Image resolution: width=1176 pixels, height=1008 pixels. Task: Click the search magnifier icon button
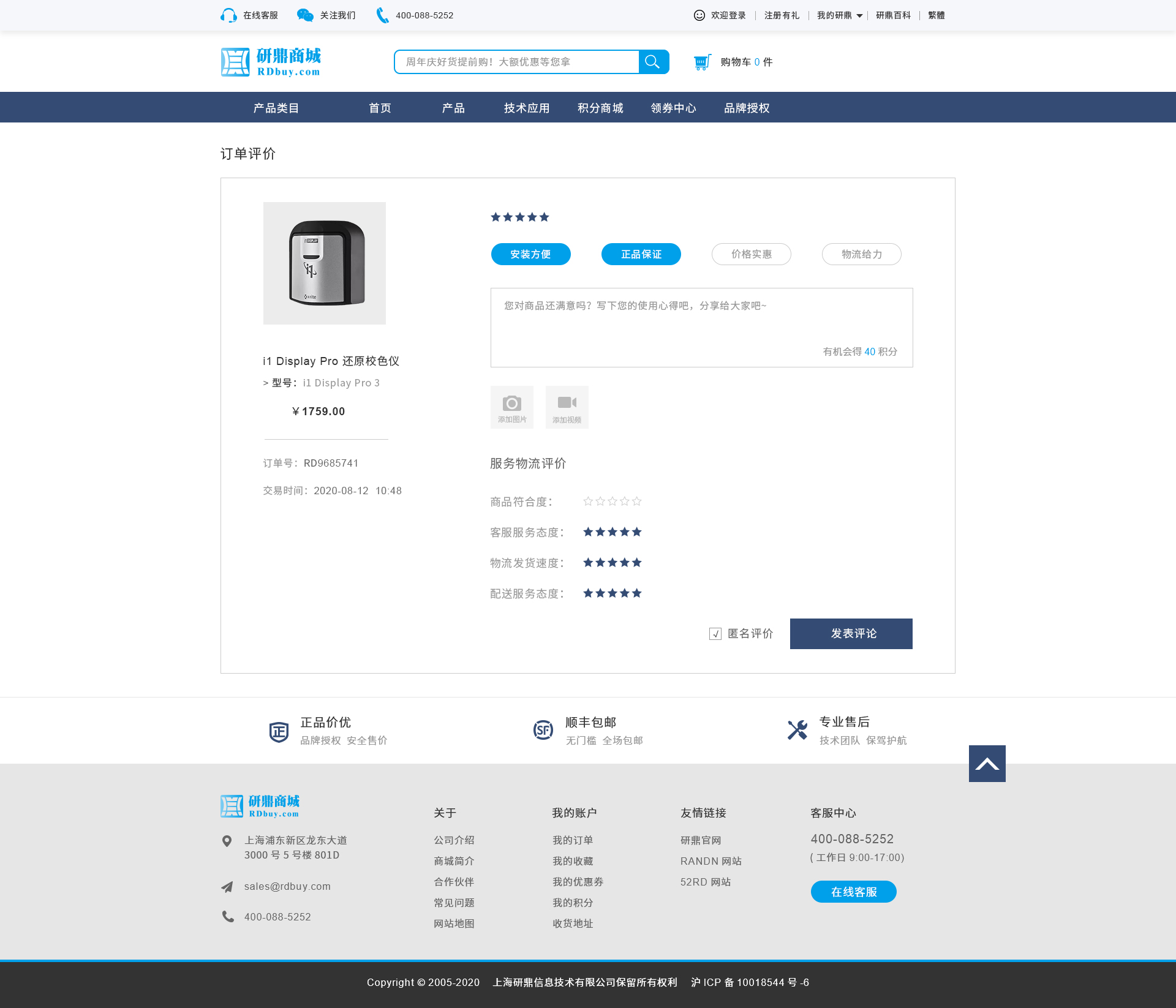pos(653,62)
